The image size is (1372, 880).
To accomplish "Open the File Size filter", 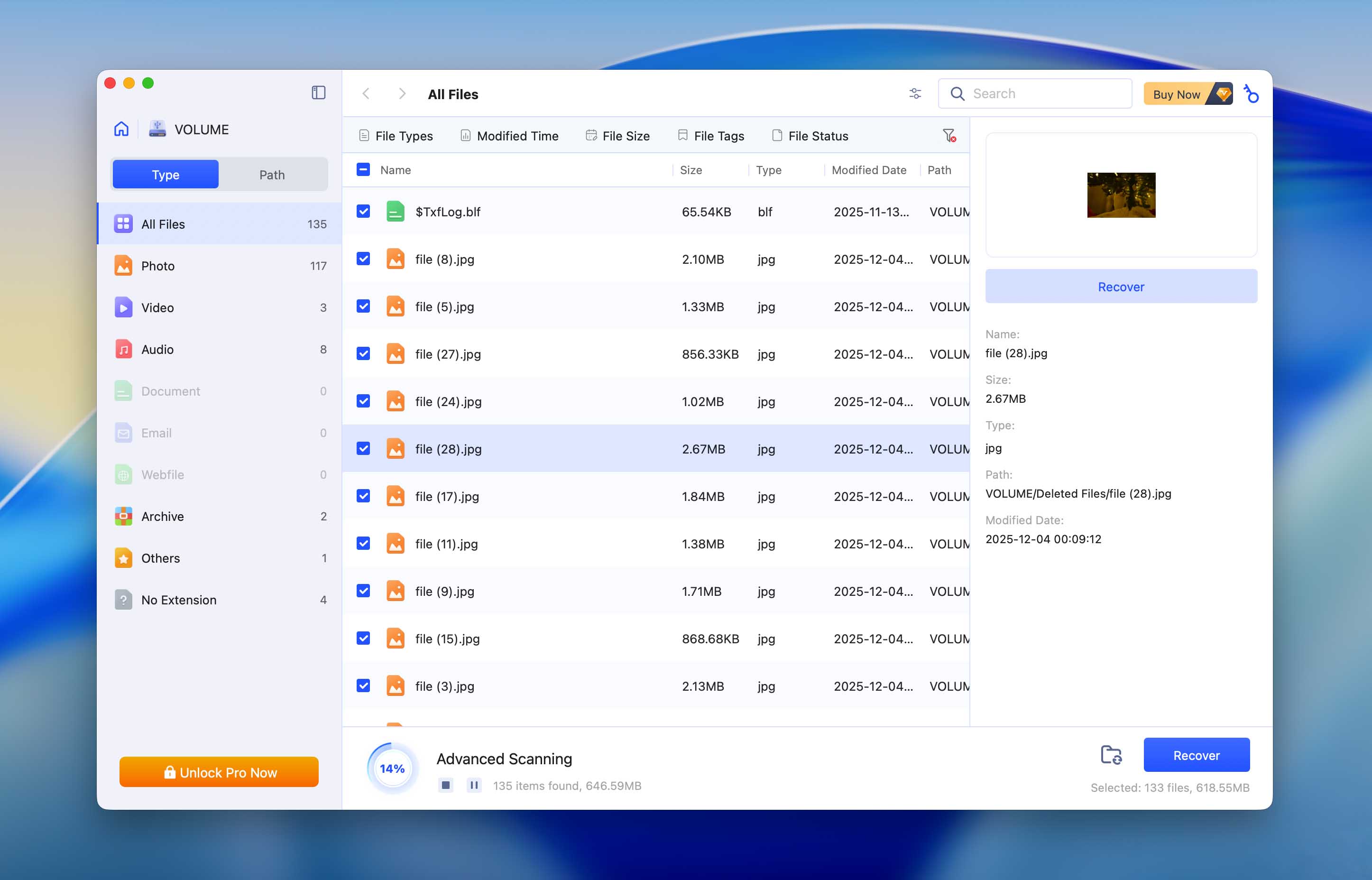I will pyautogui.click(x=617, y=135).
